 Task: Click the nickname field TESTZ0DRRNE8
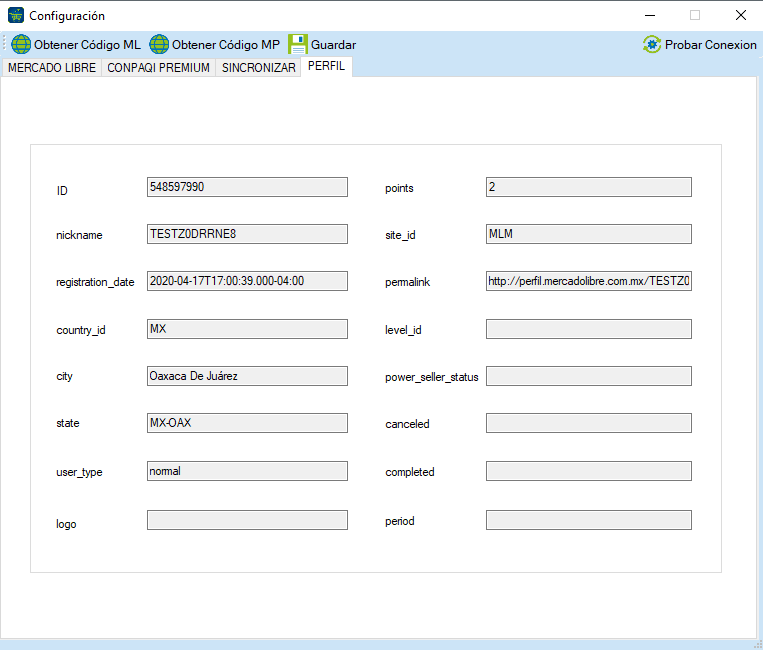(247, 234)
